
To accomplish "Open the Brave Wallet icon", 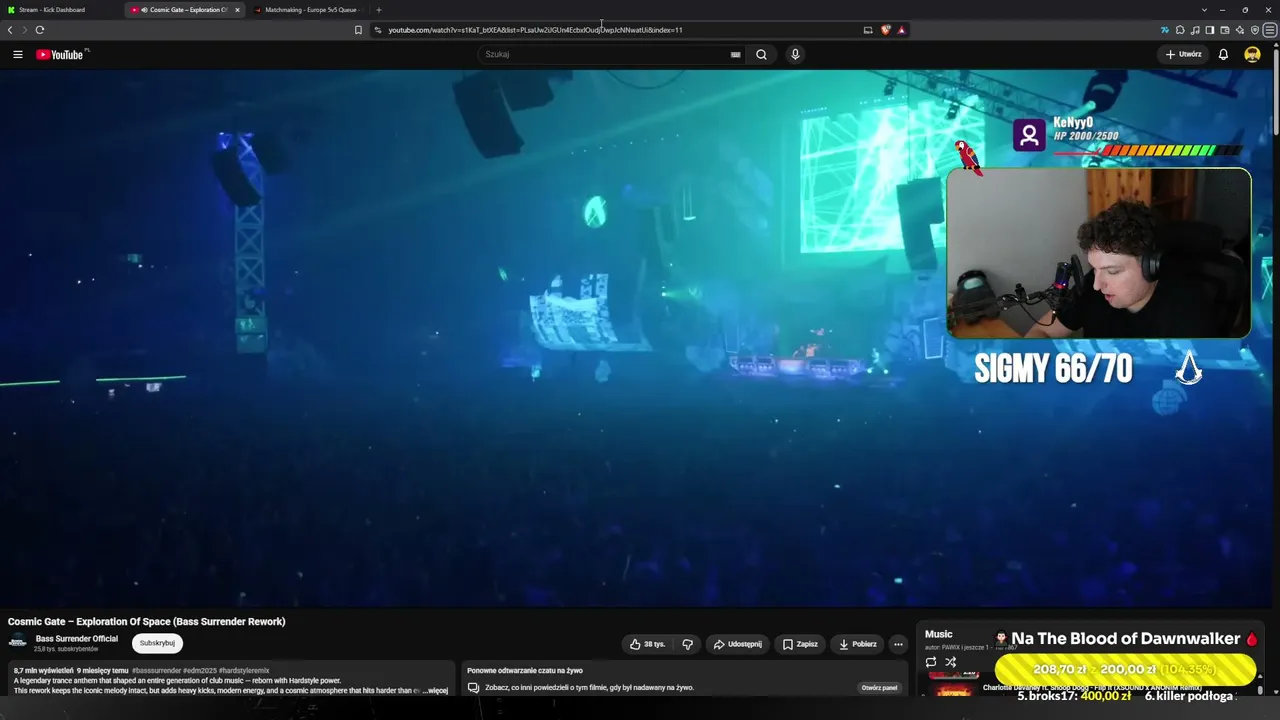I will pos(1225,30).
